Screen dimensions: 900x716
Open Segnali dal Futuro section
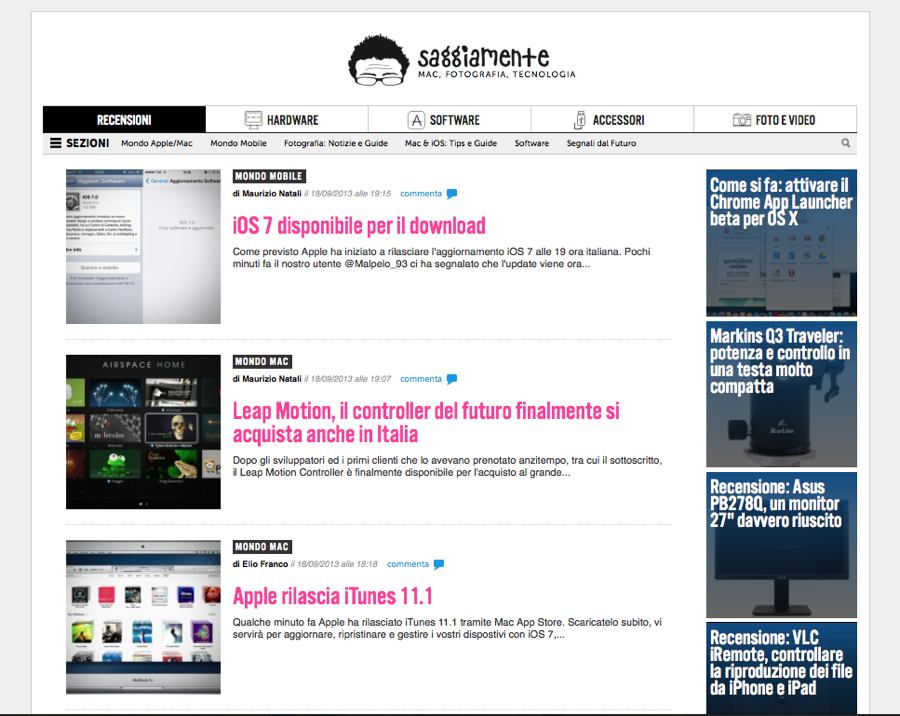point(602,143)
